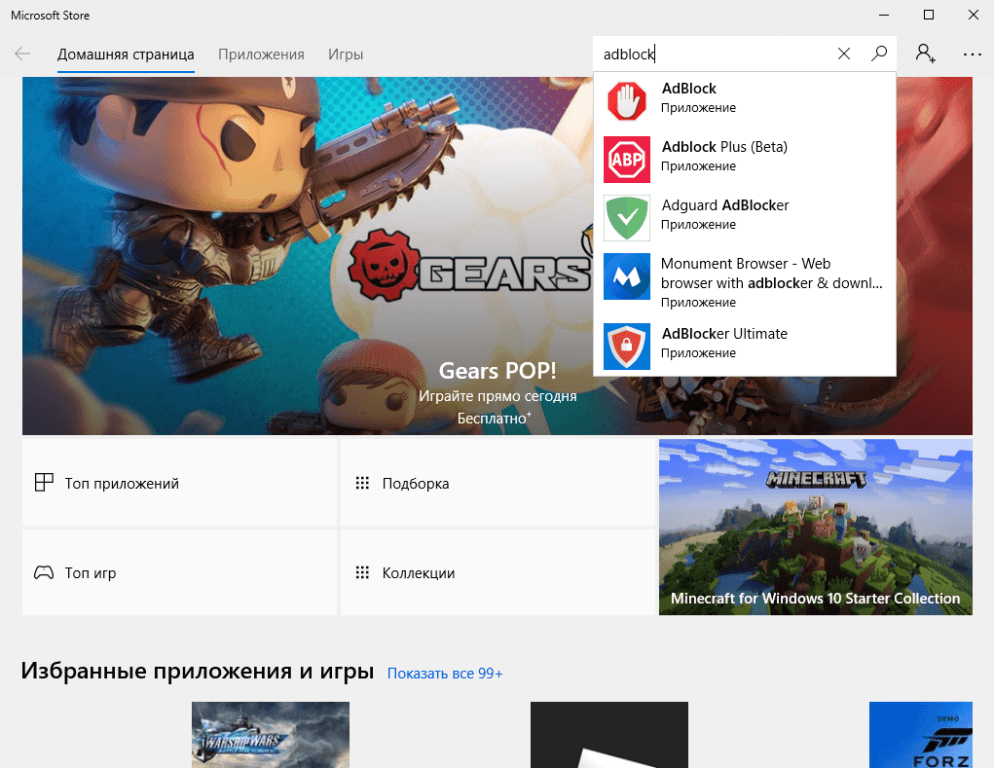Screen dimensions: 994x768
Task: Open the Warship Wars app thumbnail
Action: [x=271, y=734]
